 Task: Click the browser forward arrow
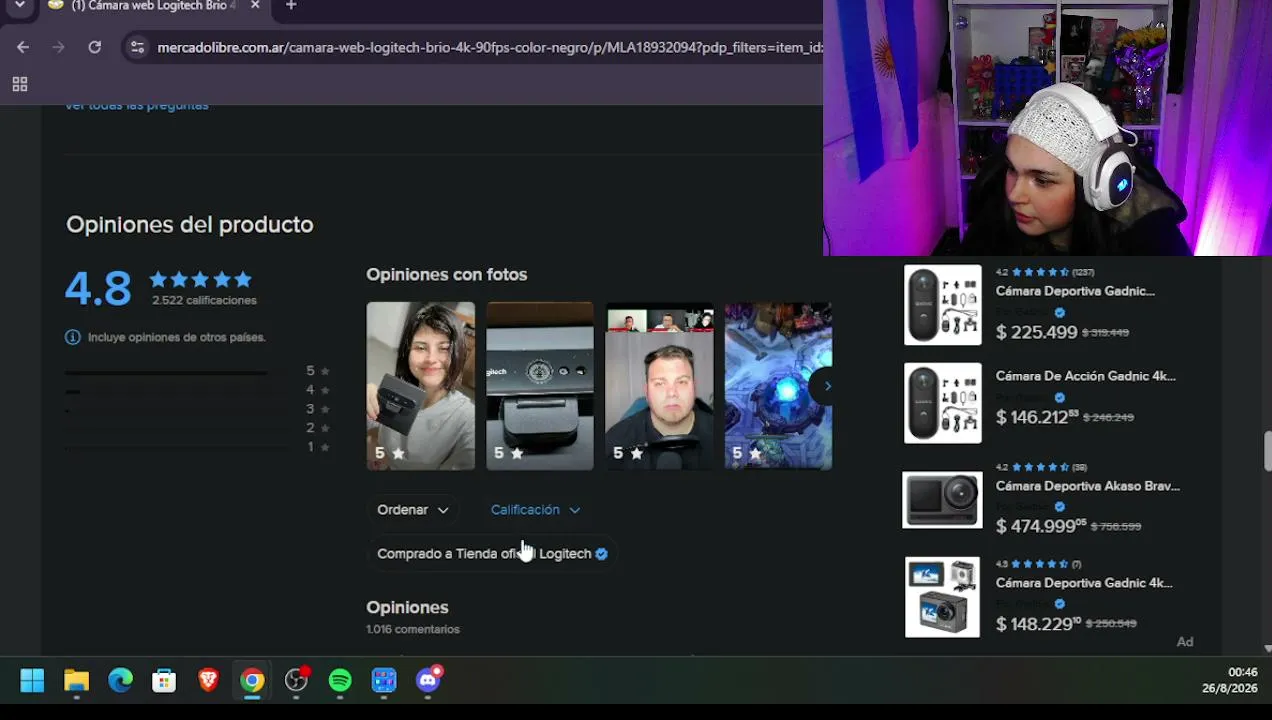(58, 47)
